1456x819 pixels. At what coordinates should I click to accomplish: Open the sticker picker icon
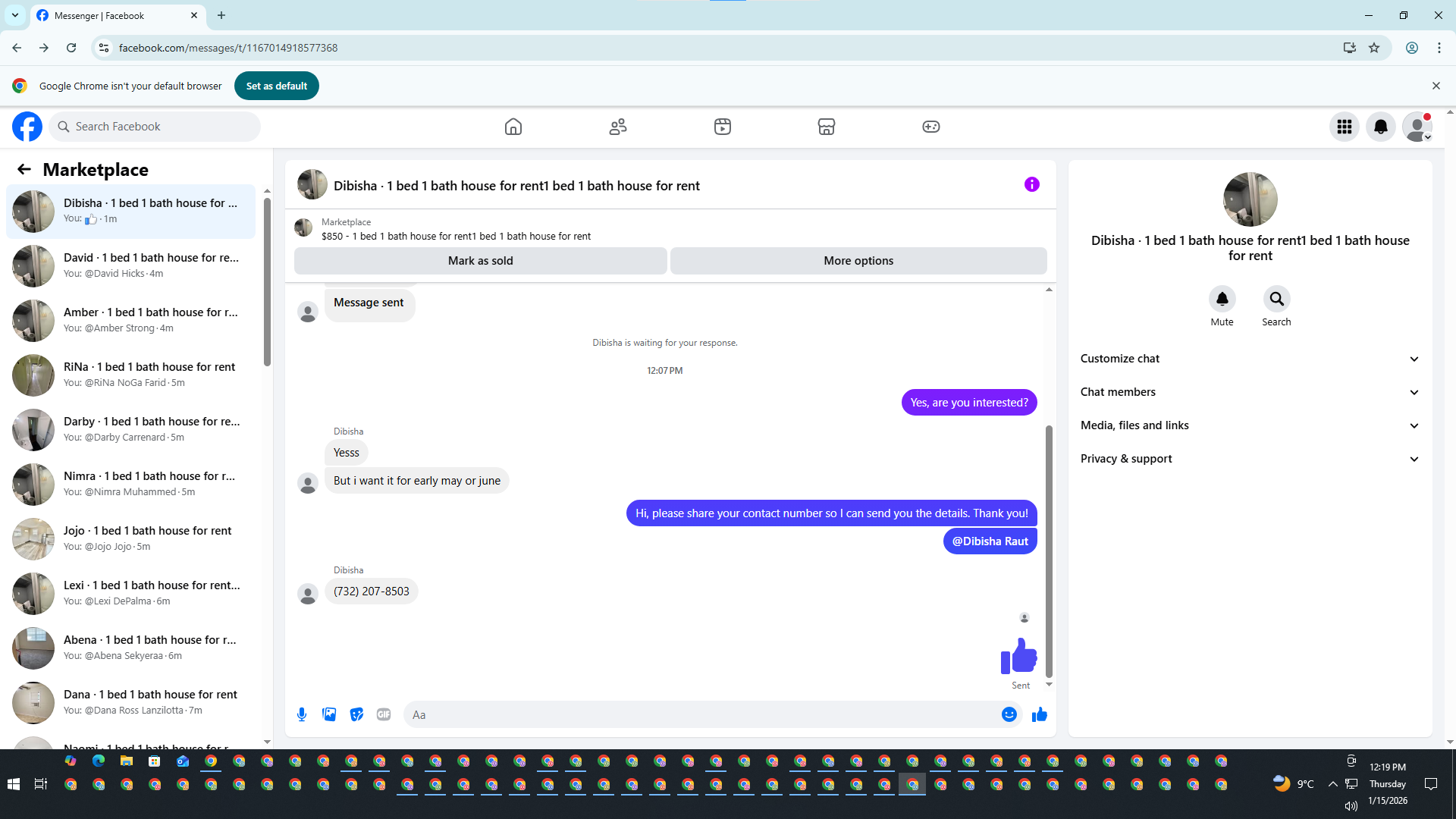[x=356, y=714]
